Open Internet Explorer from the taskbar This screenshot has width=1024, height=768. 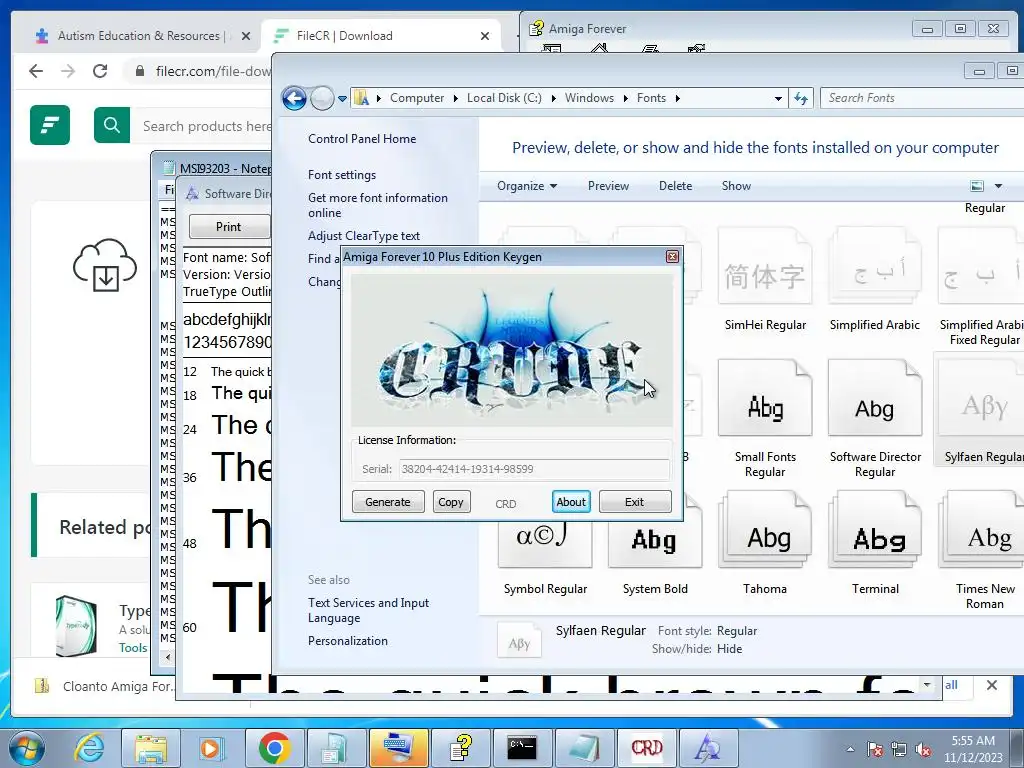coord(89,748)
